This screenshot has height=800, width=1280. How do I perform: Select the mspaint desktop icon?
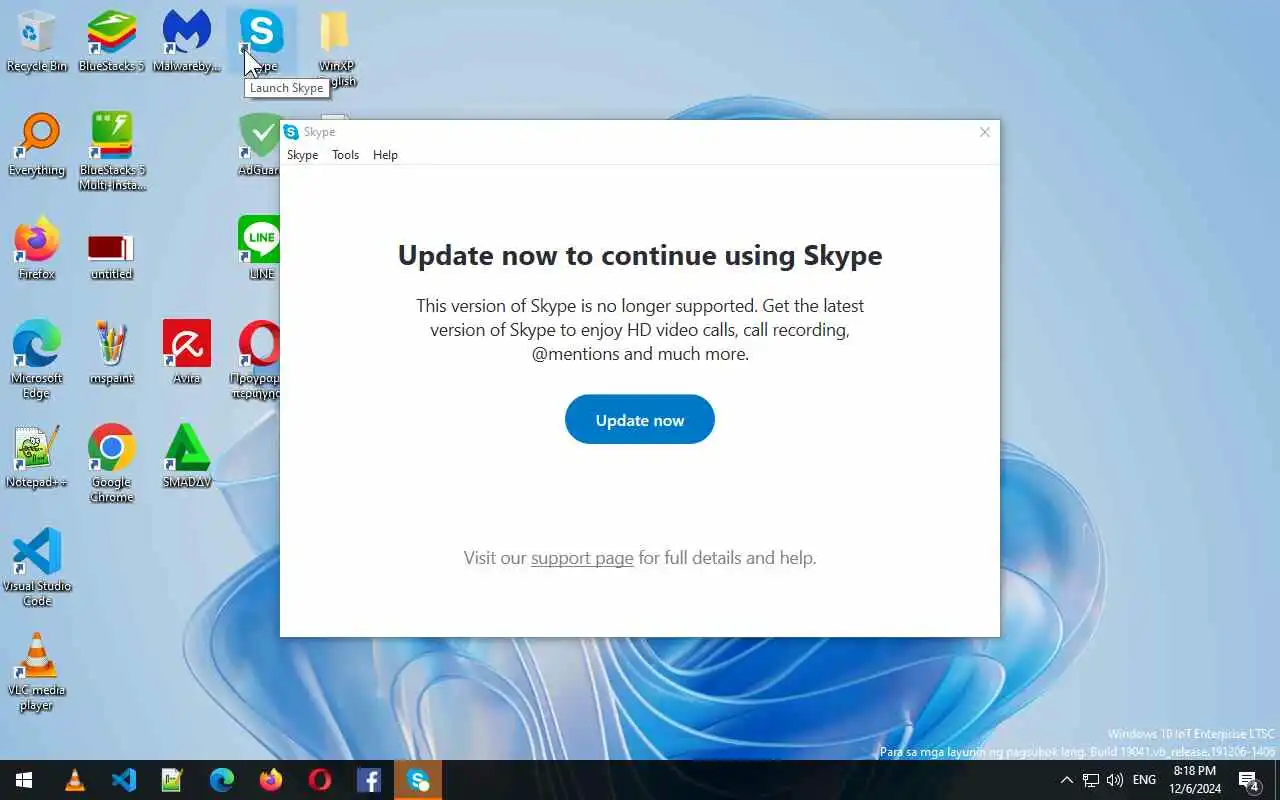click(111, 353)
